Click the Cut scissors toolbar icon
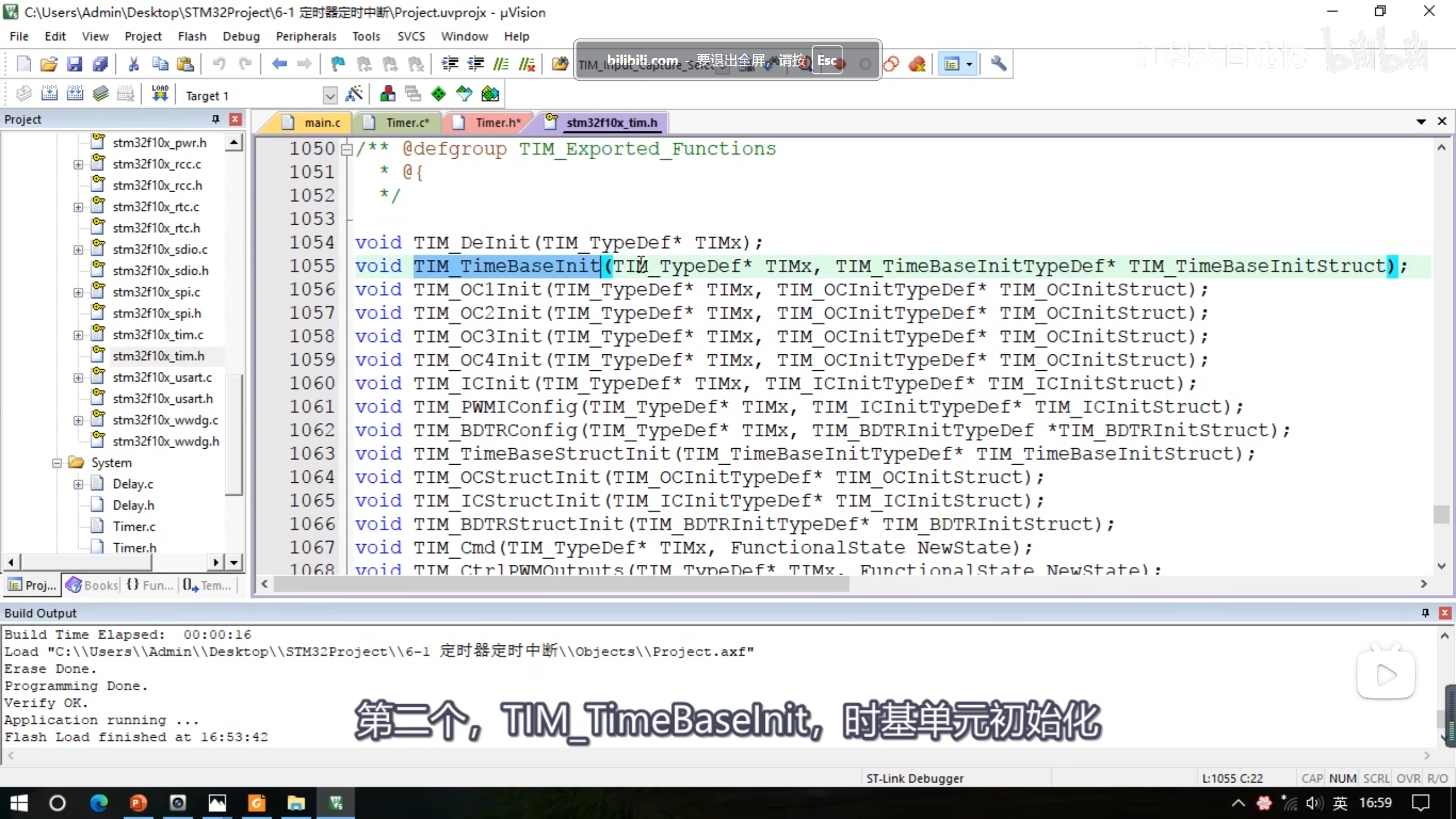Viewport: 1456px width, 819px height. pos(134,64)
